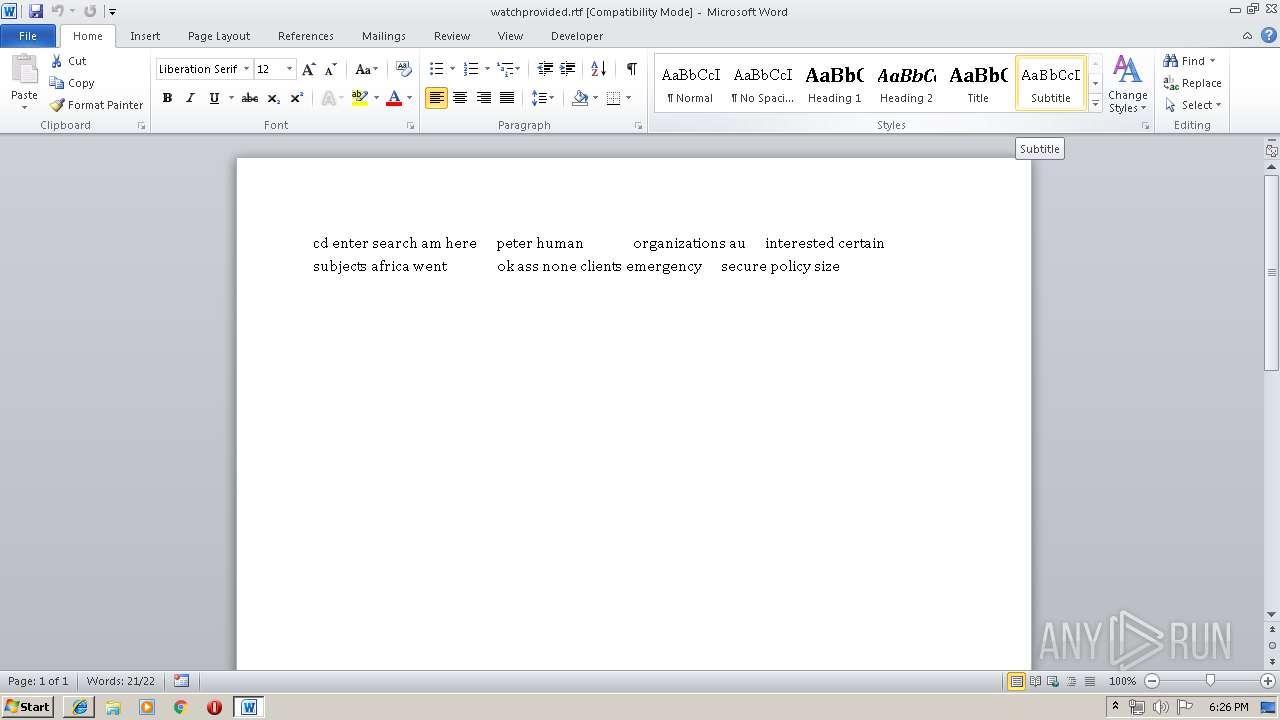Expand the Numbering dropdown arrow
Image resolution: width=1280 pixels, height=720 pixels.
coord(487,69)
